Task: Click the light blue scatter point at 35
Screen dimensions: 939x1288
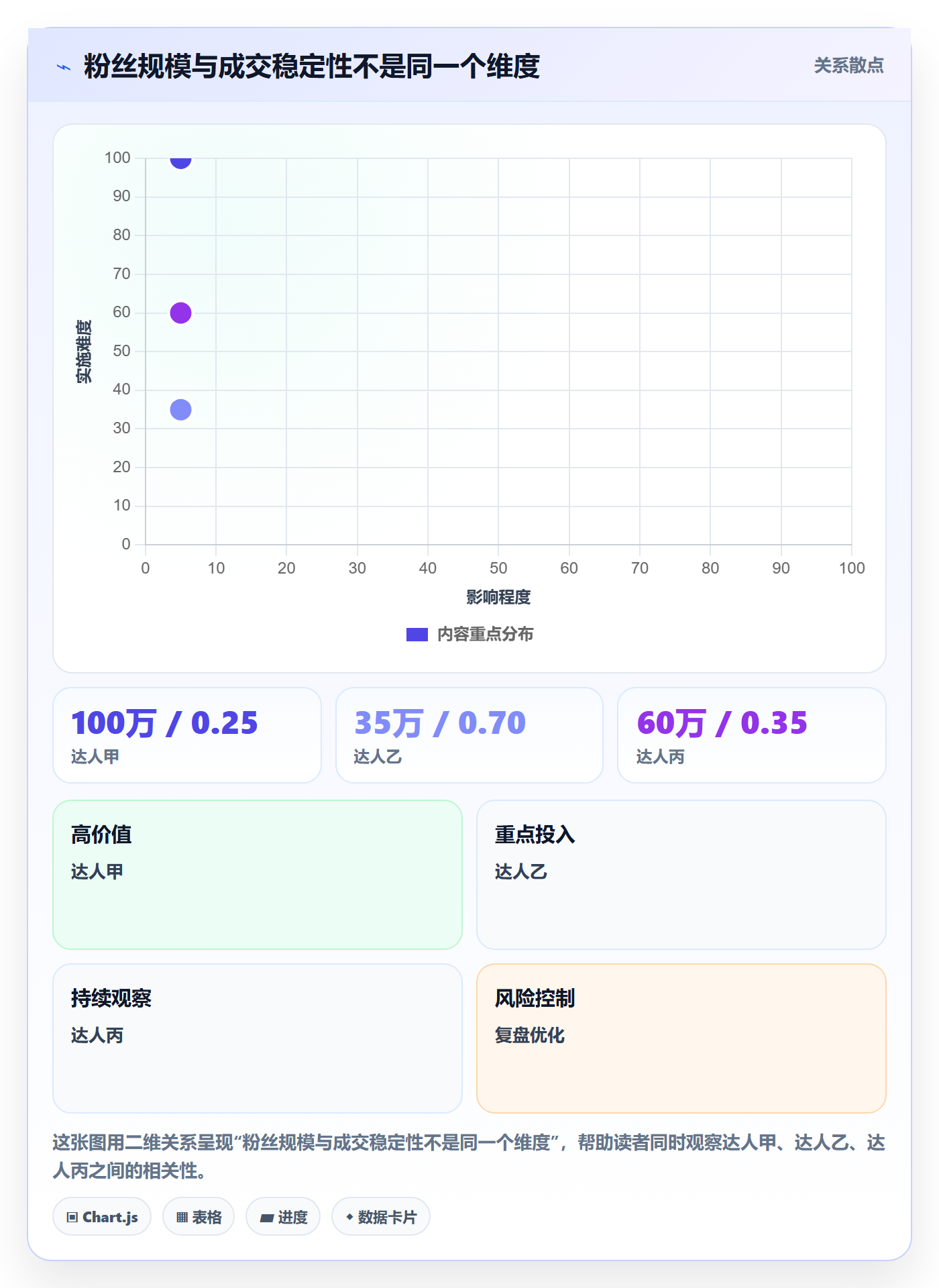Action: pos(180,409)
